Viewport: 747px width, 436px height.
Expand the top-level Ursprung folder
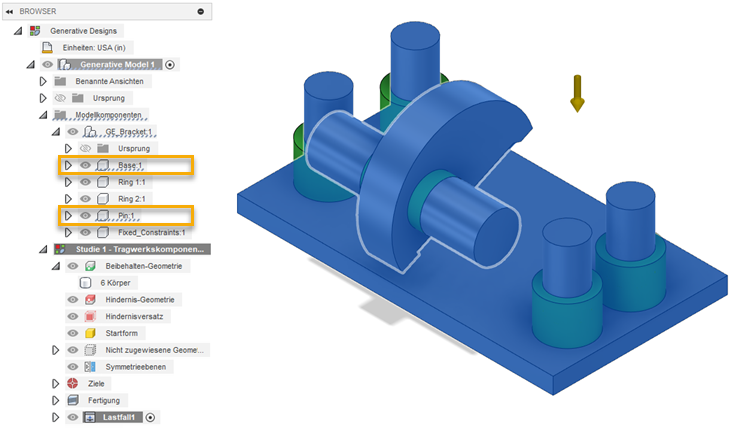point(43,98)
